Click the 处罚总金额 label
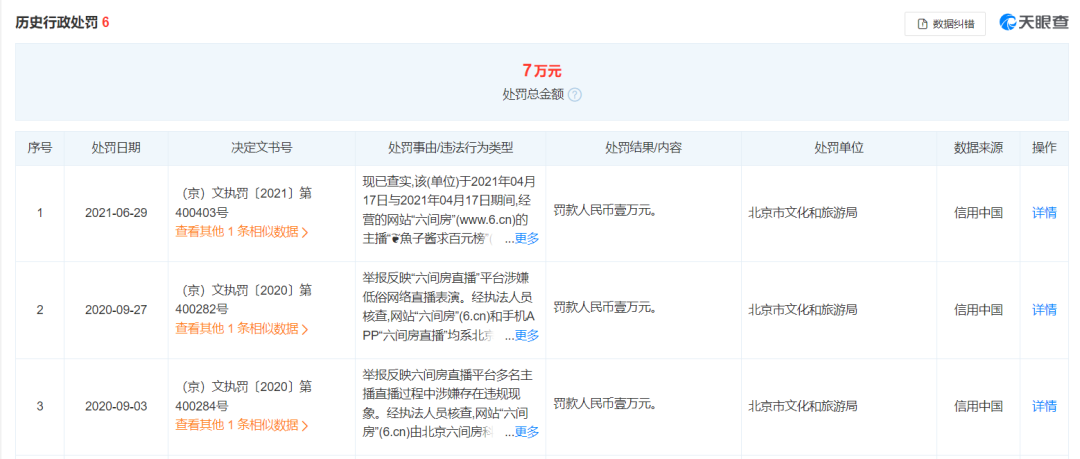 click(x=533, y=95)
